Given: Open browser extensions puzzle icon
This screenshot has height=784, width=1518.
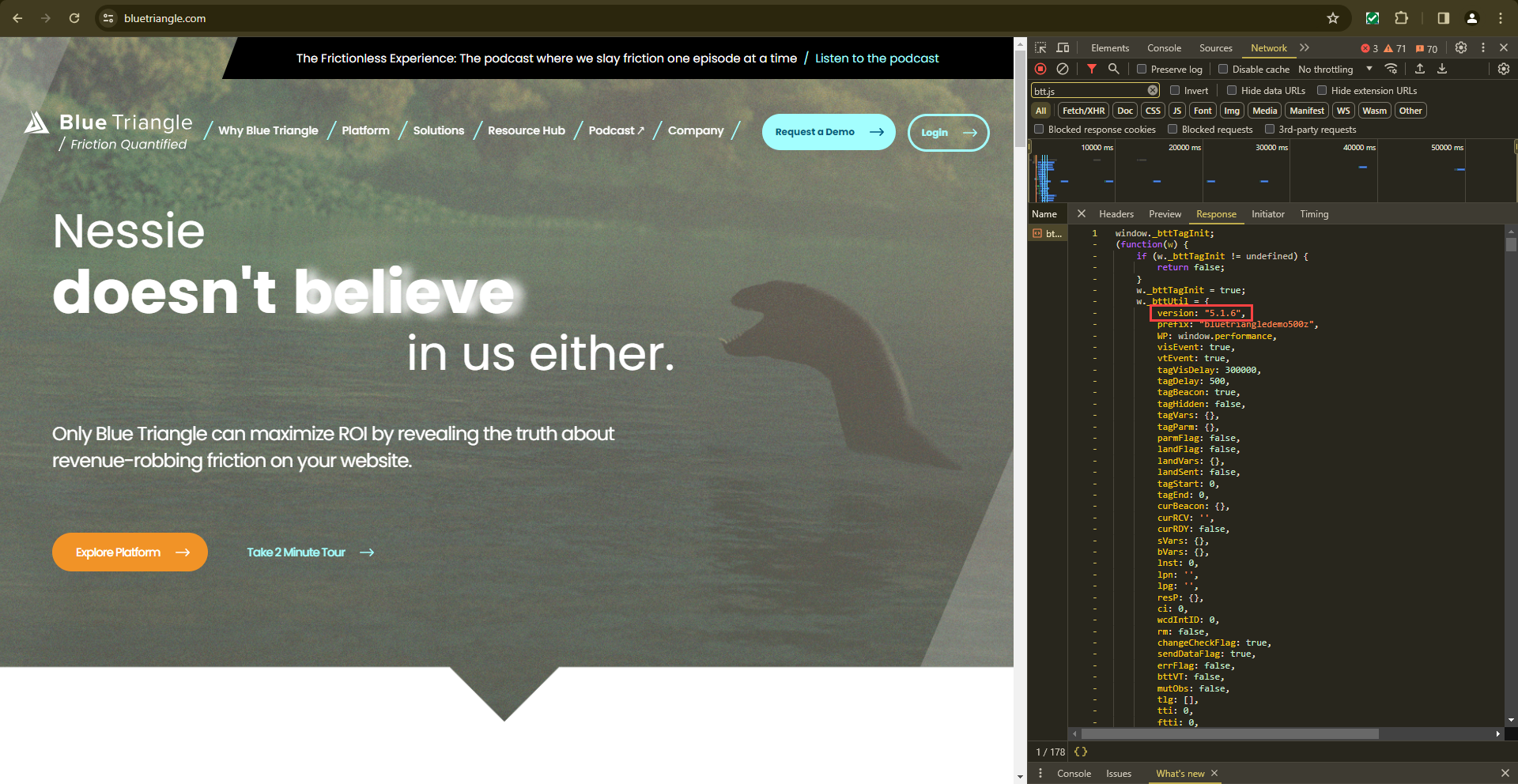Looking at the screenshot, I should pyautogui.click(x=1402, y=18).
